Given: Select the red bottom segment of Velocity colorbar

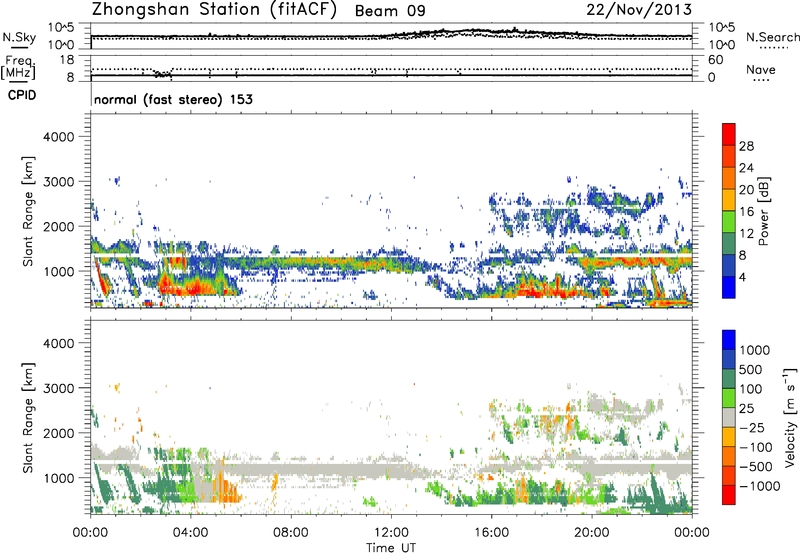Looking at the screenshot, I should click(x=729, y=495).
